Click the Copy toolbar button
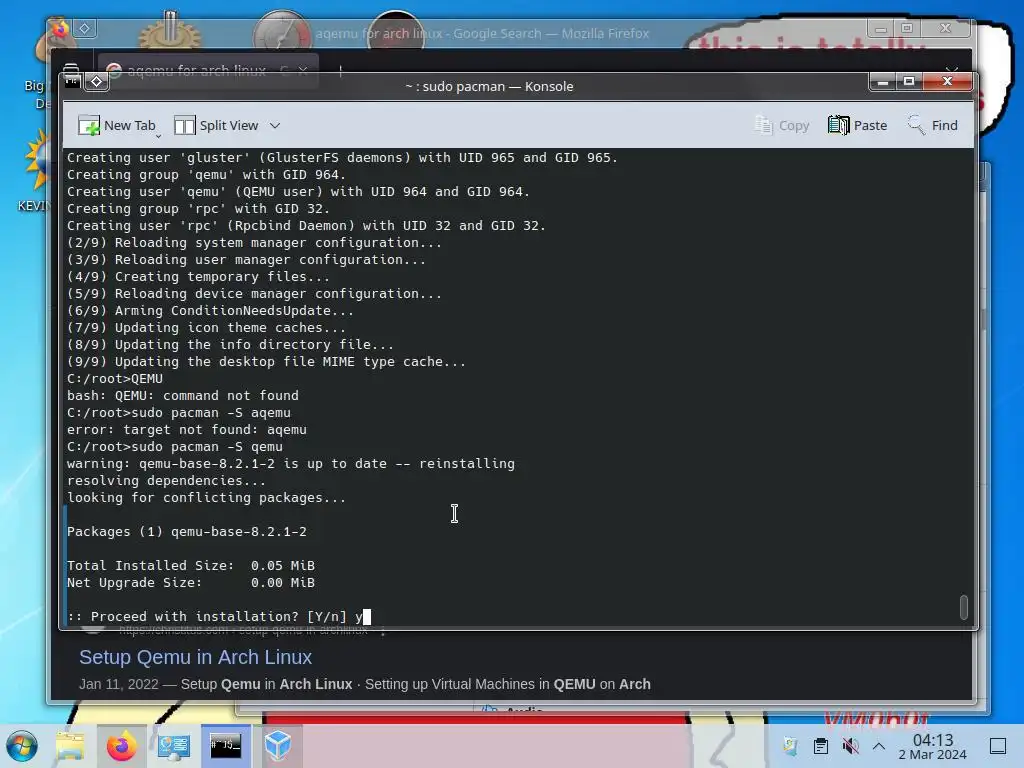This screenshot has height=768, width=1024. pos(782,125)
